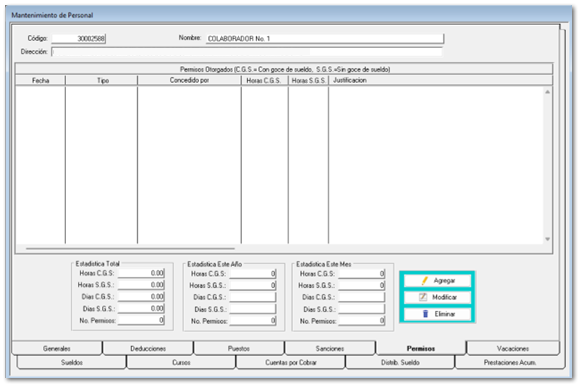Switch to the Sueldos tab

pos(72,363)
